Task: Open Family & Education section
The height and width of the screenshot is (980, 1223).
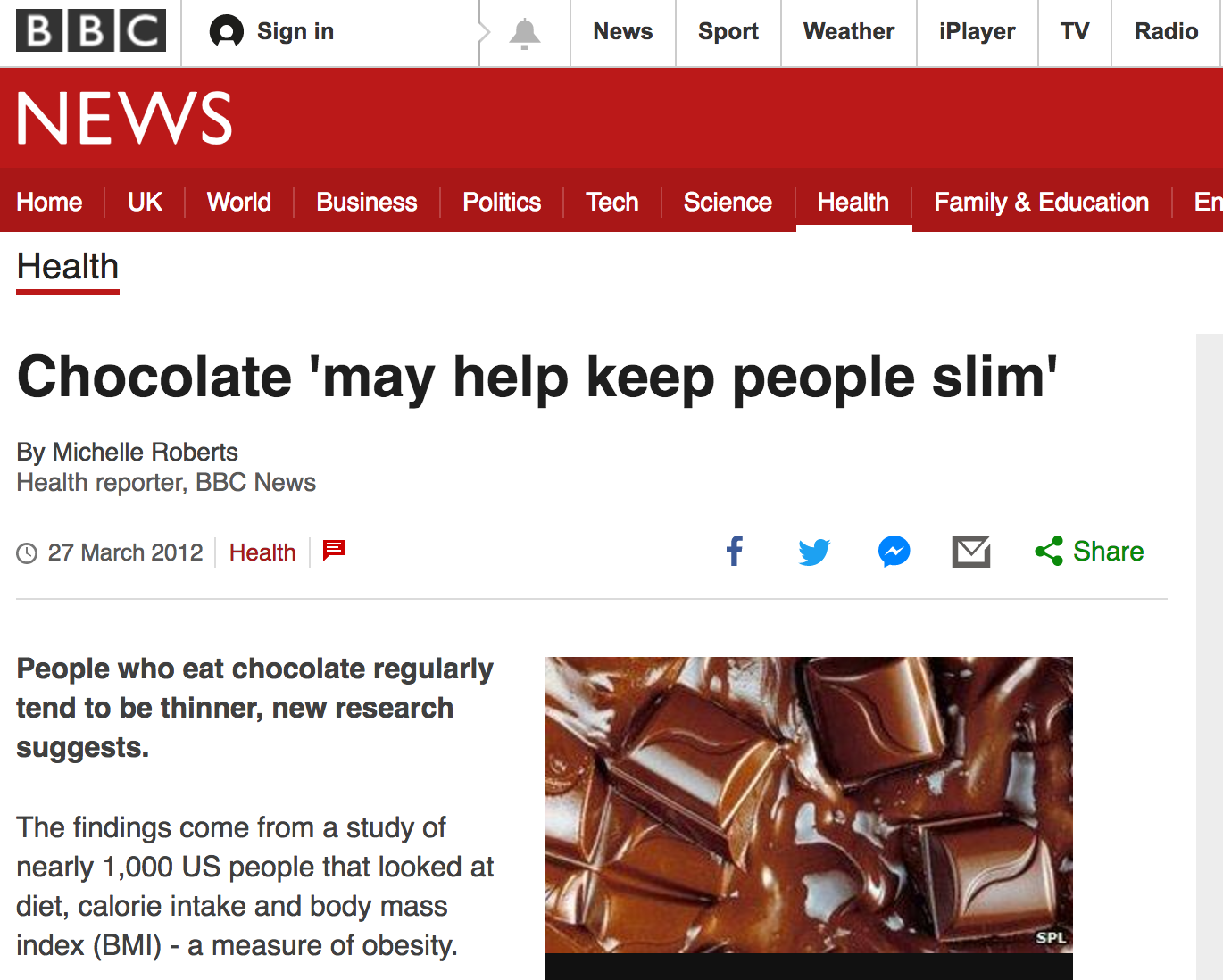Action: click(x=1041, y=203)
